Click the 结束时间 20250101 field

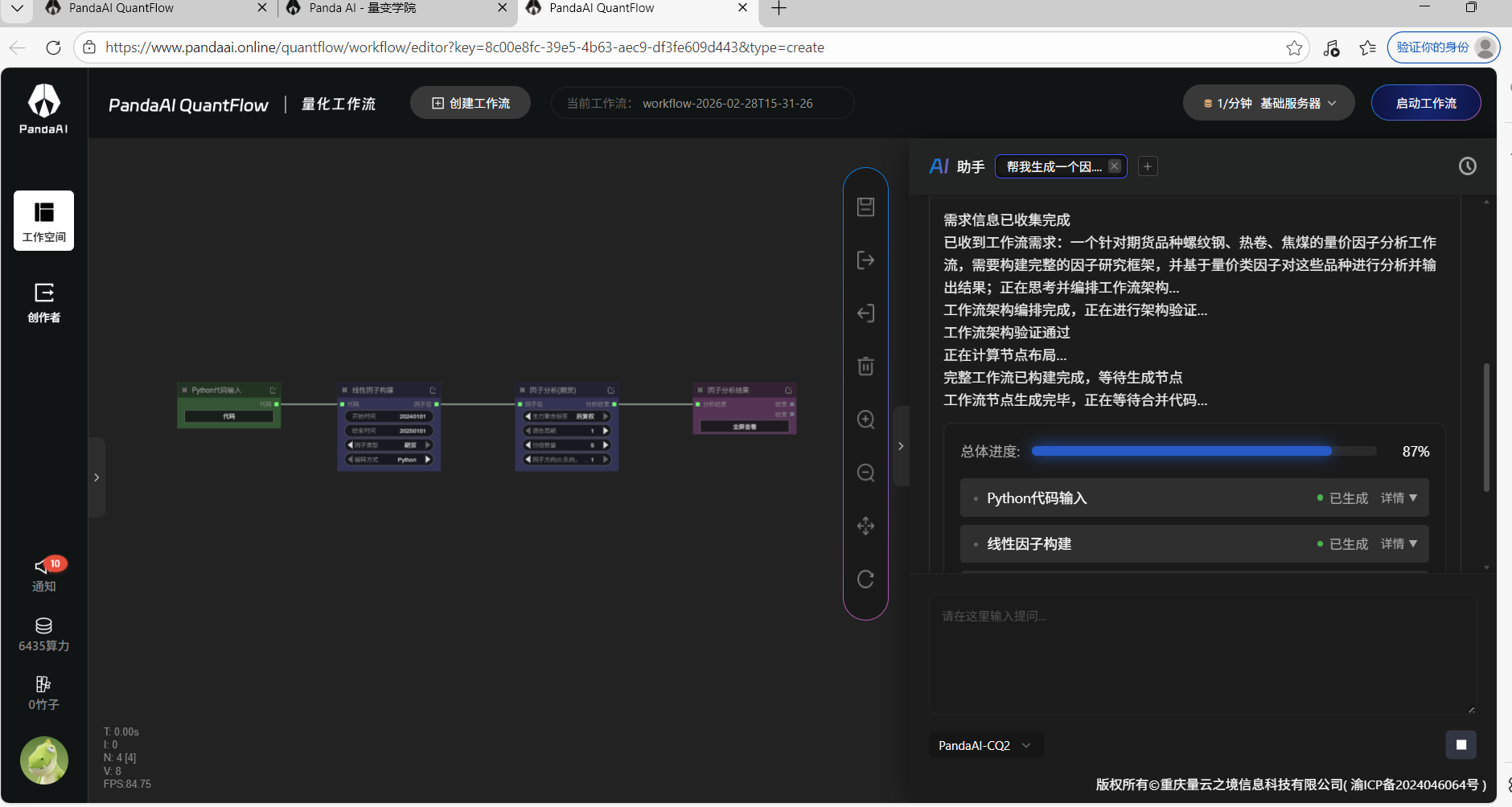[389, 430]
